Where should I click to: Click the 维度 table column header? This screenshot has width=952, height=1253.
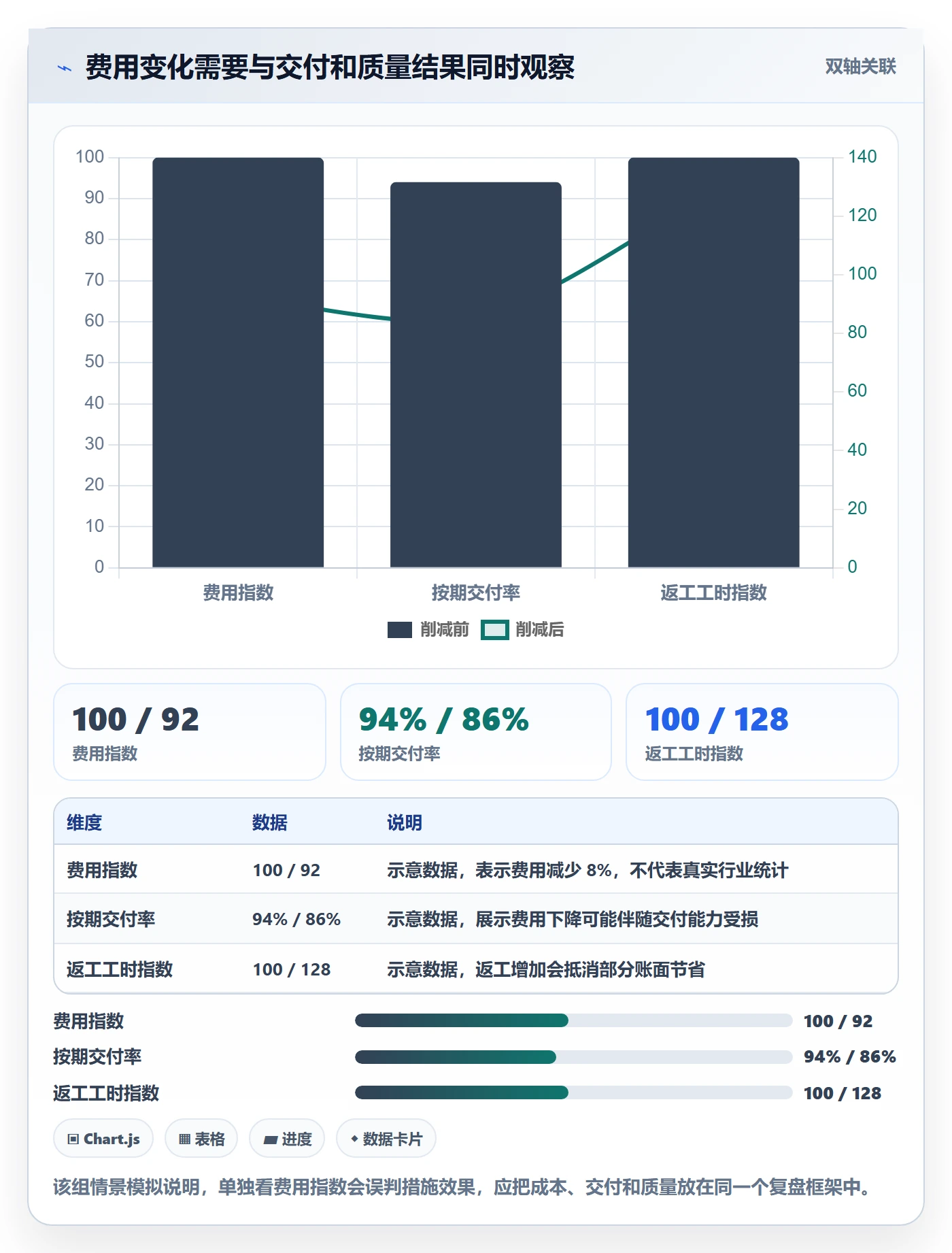[84, 822]
